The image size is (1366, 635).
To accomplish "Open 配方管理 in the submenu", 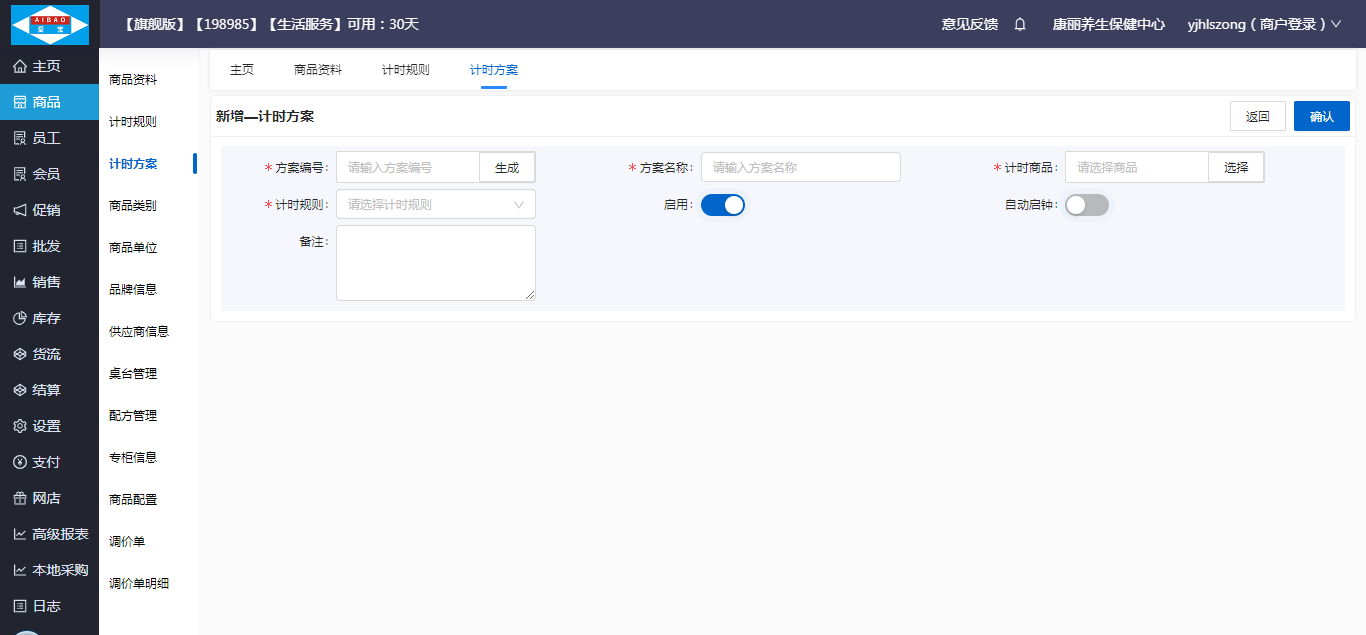I will [133, 416].
